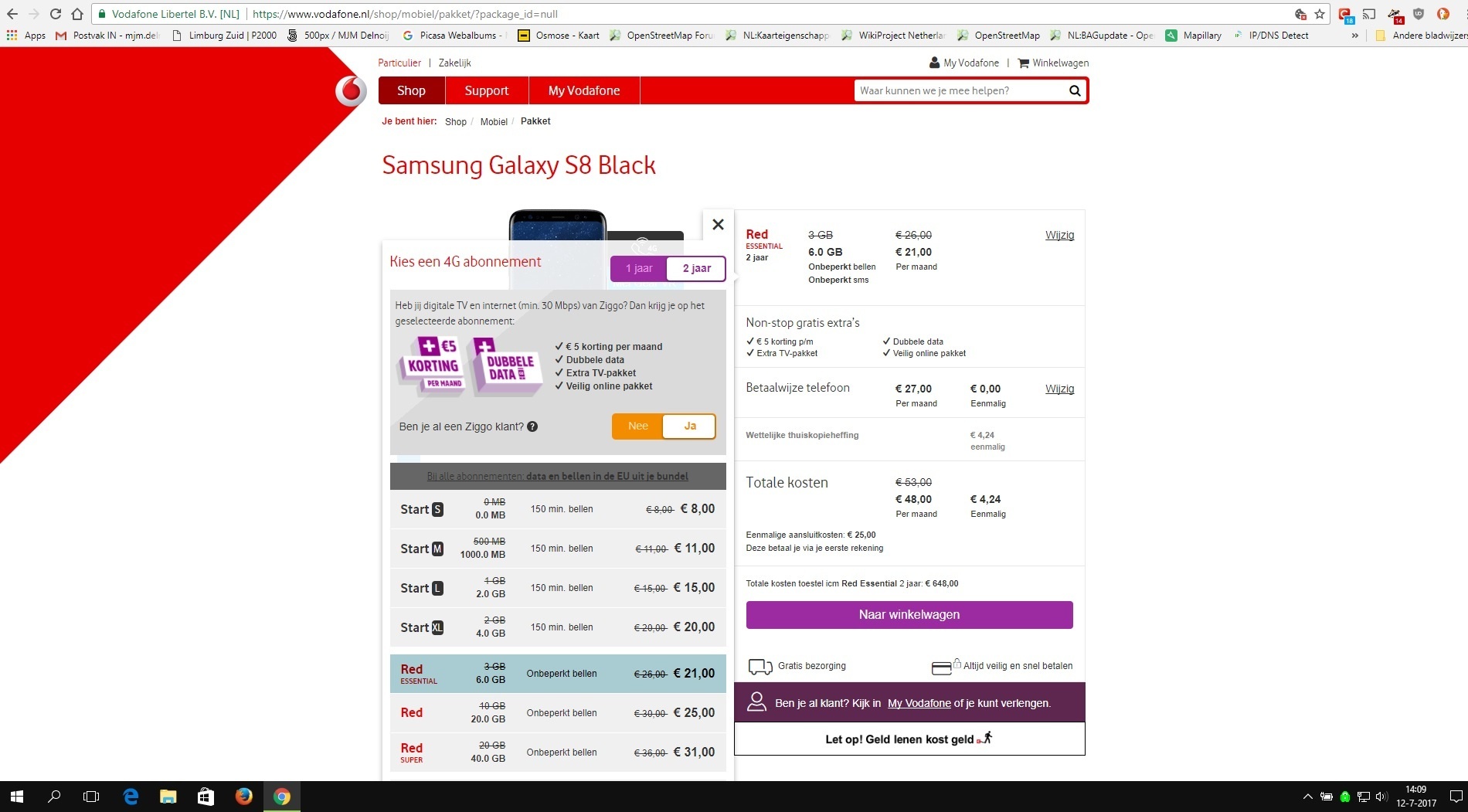This screenshot has width=1468, height=812.
Task: Click the volume speaker tray icon
Action: point(1381,797)
